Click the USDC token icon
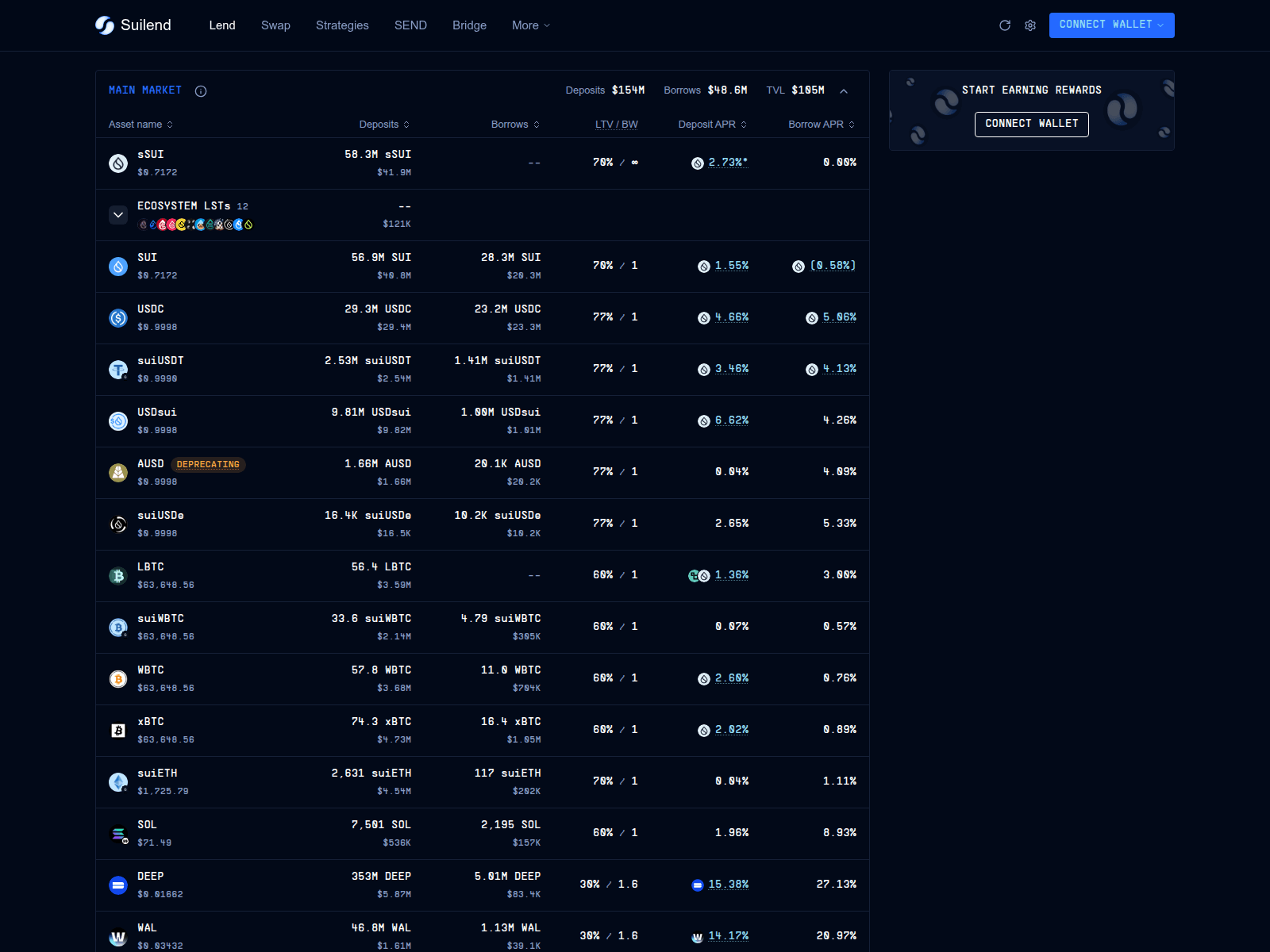The height and width of the screenshot is (952, 1270). (x=118, y=318)
